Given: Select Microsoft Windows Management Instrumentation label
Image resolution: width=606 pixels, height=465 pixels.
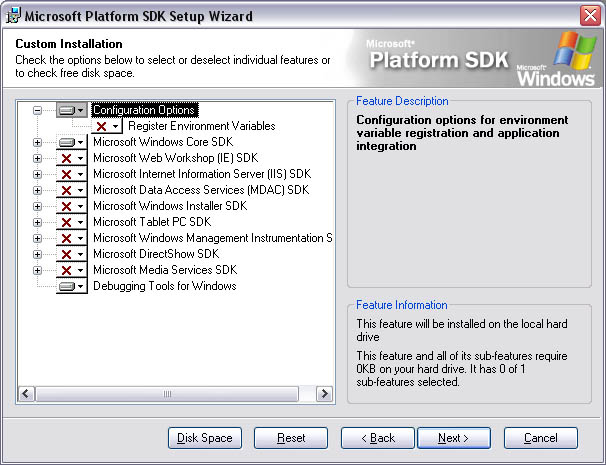Looking at the screenshot, I should pyautogui.click(x=213, y=238).
